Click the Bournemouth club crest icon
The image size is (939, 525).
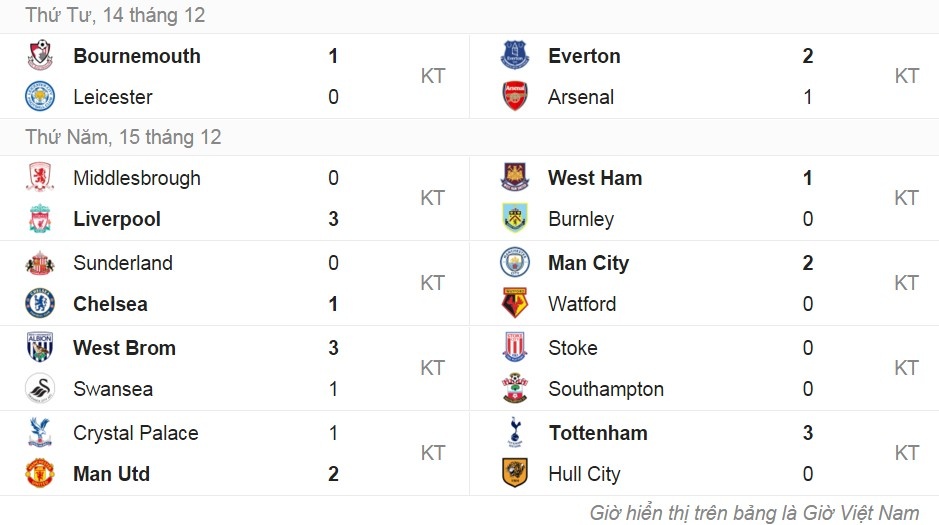[x=40, y=56]
